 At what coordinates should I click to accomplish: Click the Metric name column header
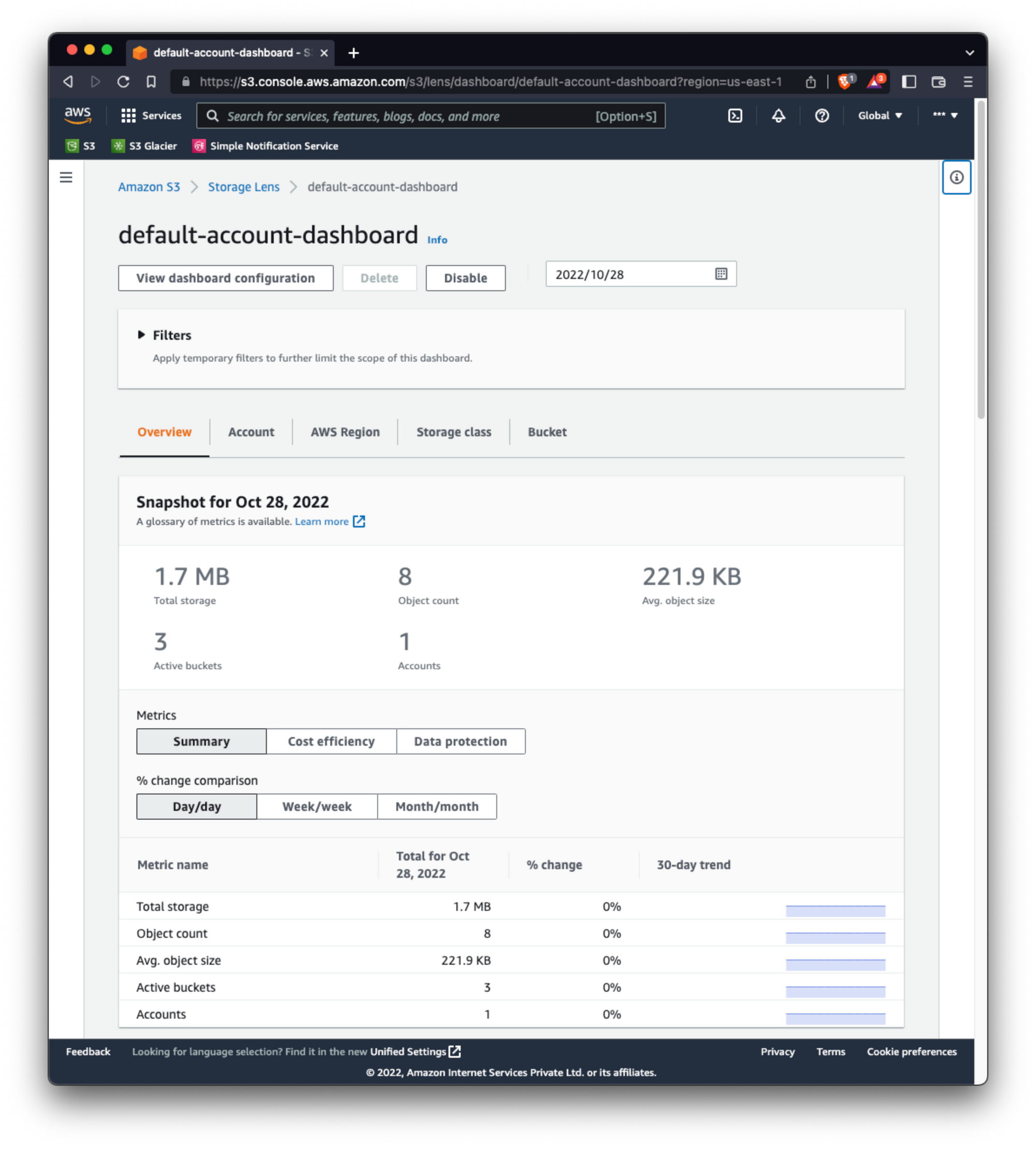point(172,864)
